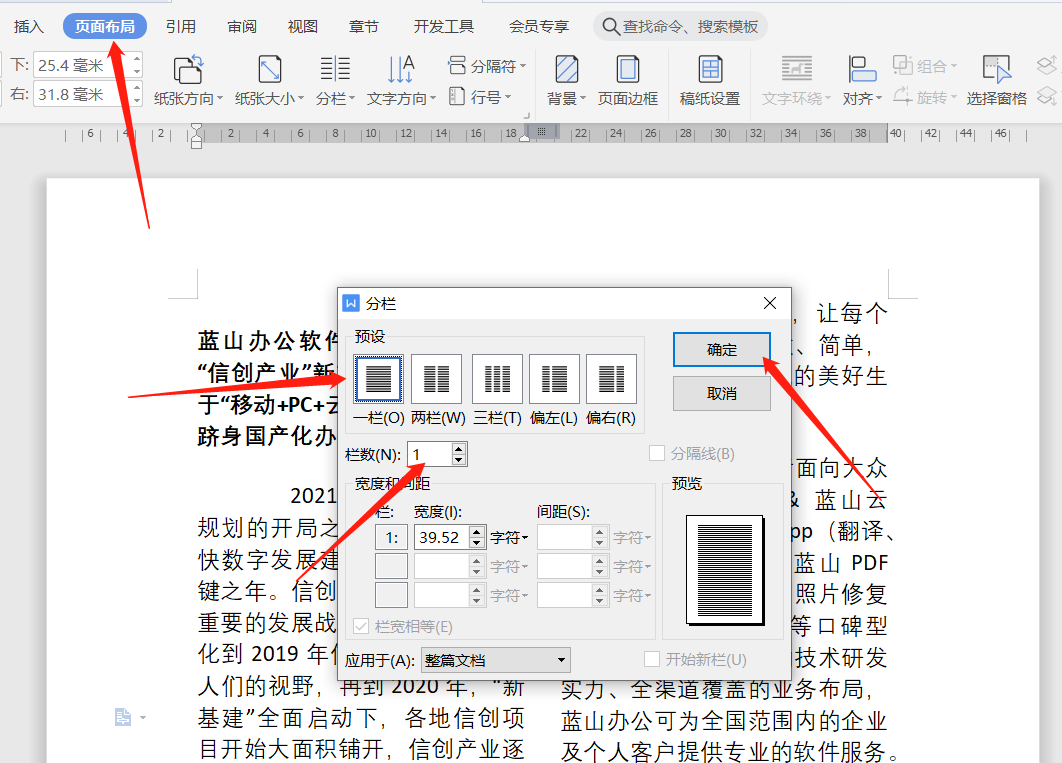Select the 三栏 three-column preset
The width and height of the screenshot is (1062, 763).
point(497,379)
